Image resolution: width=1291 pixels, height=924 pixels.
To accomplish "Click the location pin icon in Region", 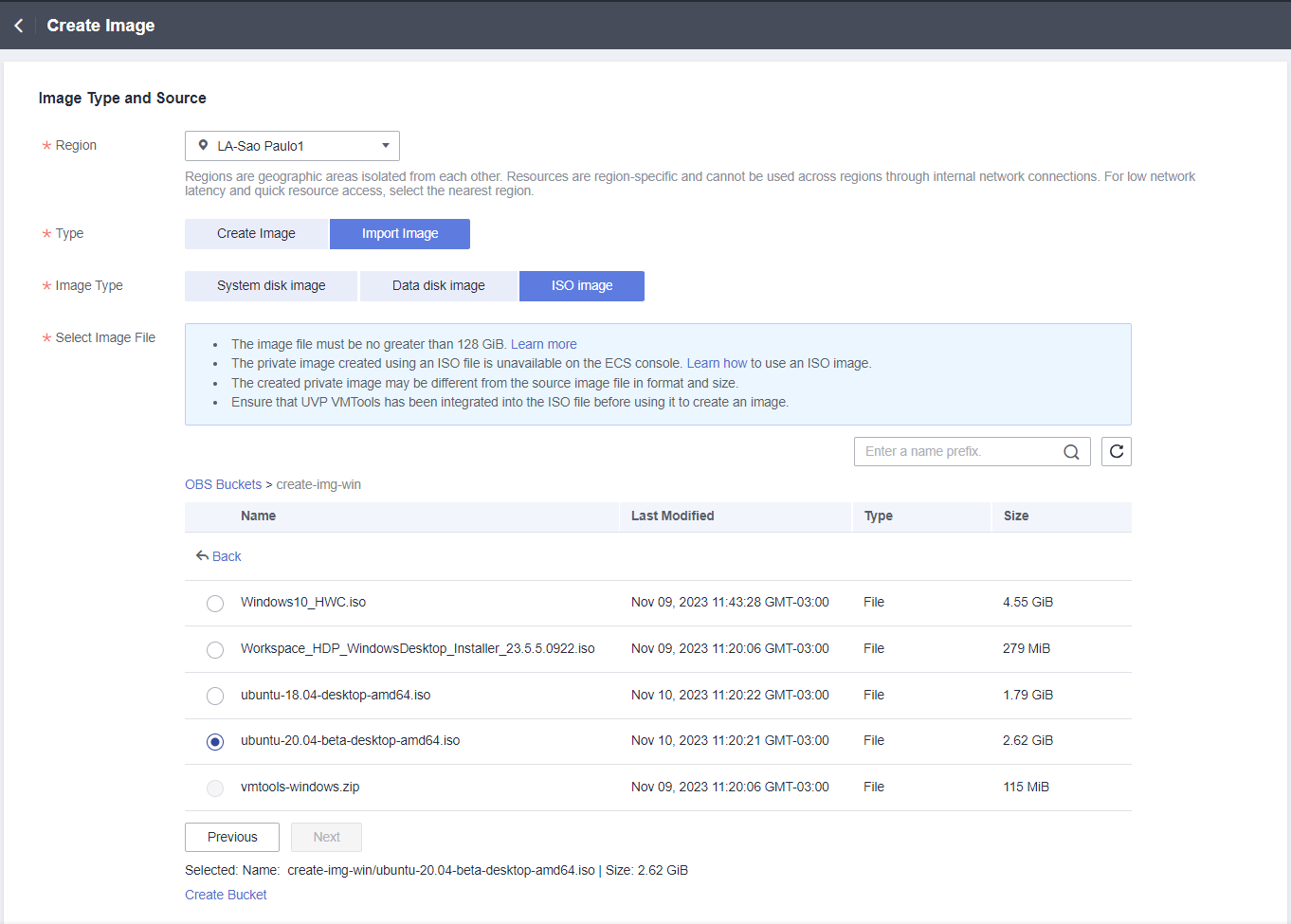I will [x=203, y=146].
